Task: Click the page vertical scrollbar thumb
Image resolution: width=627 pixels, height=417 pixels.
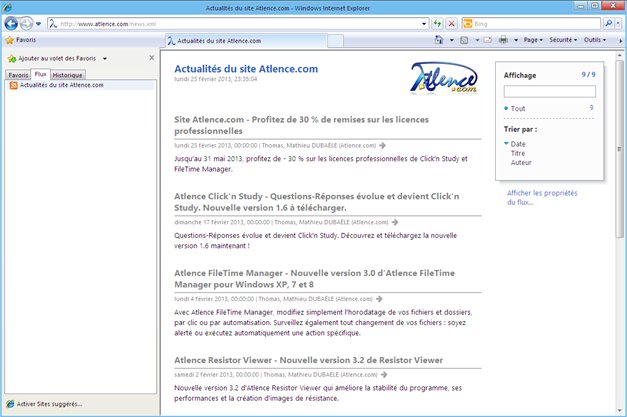Action: tap(619, 149)
